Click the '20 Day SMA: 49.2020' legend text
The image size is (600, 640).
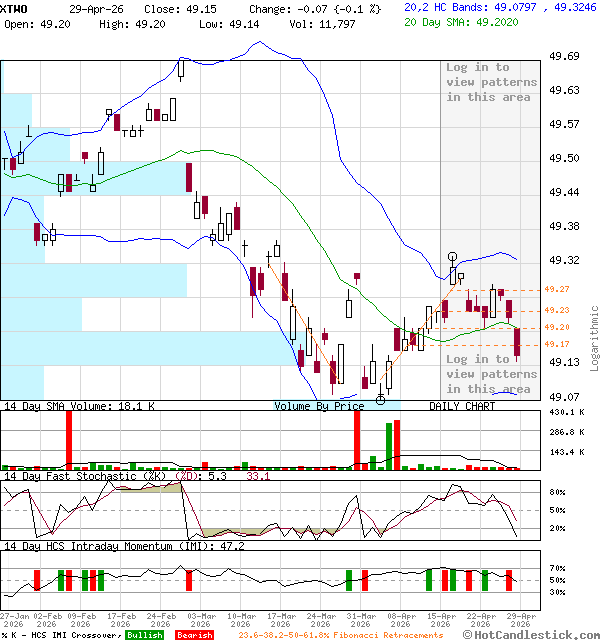pyautogui.click(x=461, y=21)
